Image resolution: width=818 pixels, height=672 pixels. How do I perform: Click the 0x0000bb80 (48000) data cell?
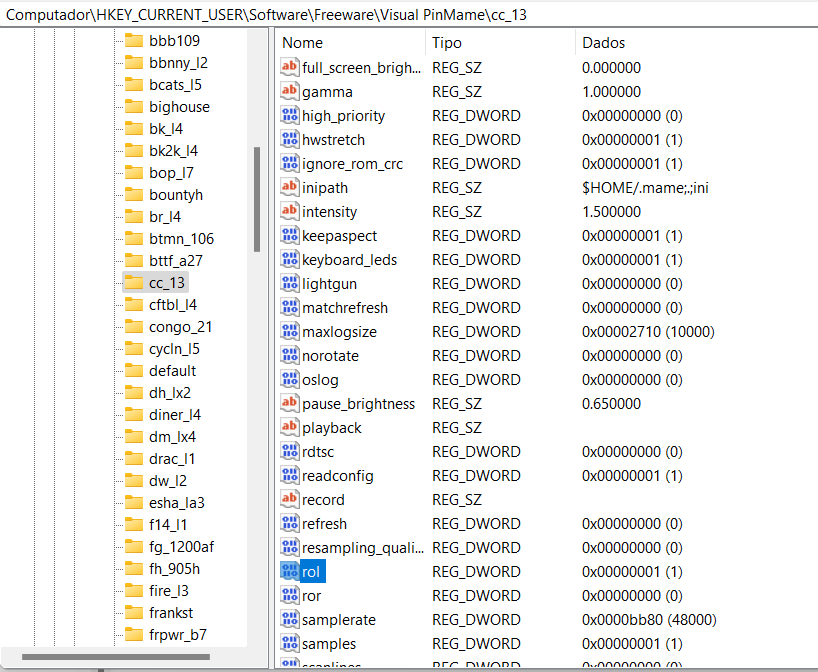click(x=649, y=620)
